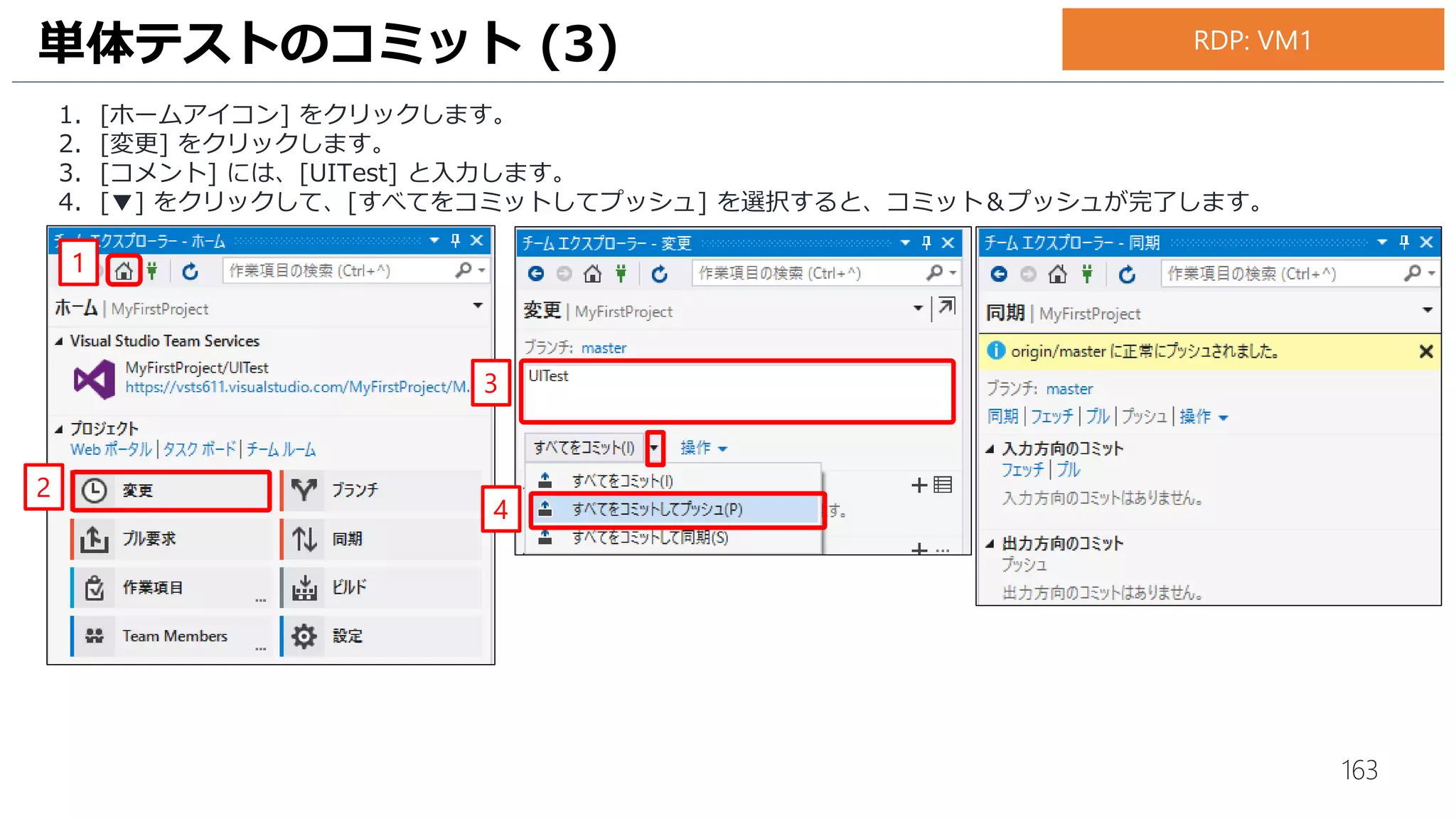Click the master branch link in Sync panel
Screen dimensions: 1456x819
pos(1069,389)
